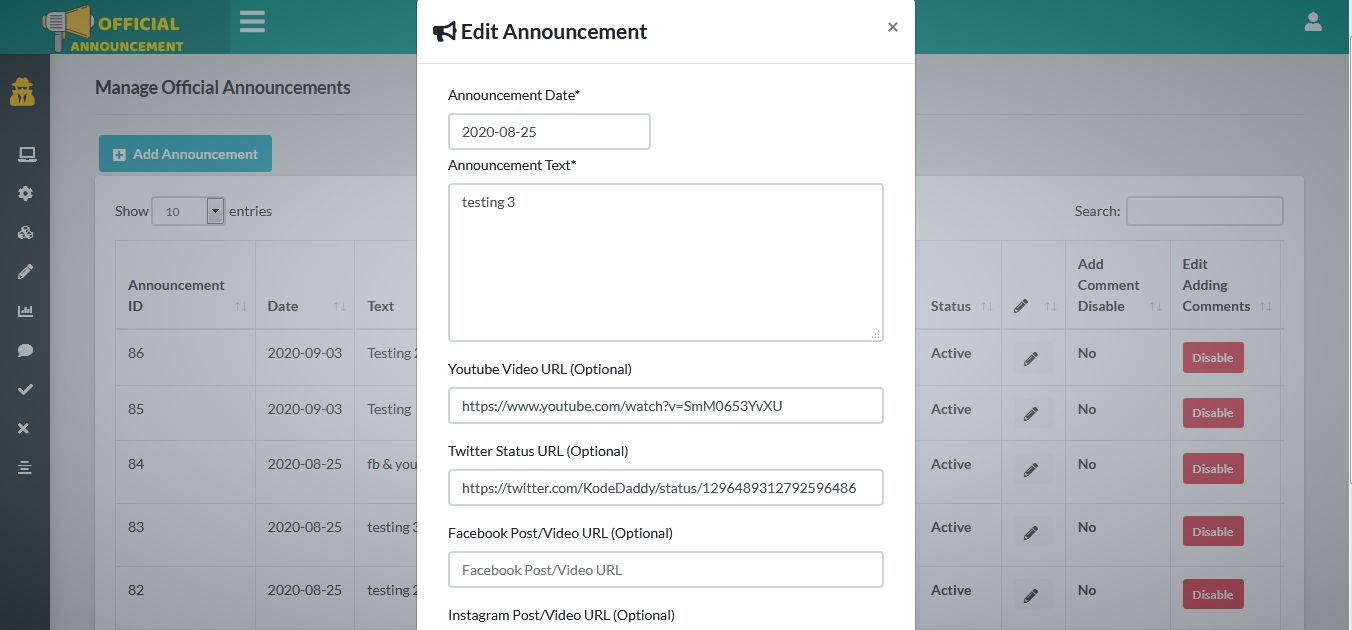Click the Official Announcement logo
The width and height of the screenshot is (1352, 630).
coord(113,28)
